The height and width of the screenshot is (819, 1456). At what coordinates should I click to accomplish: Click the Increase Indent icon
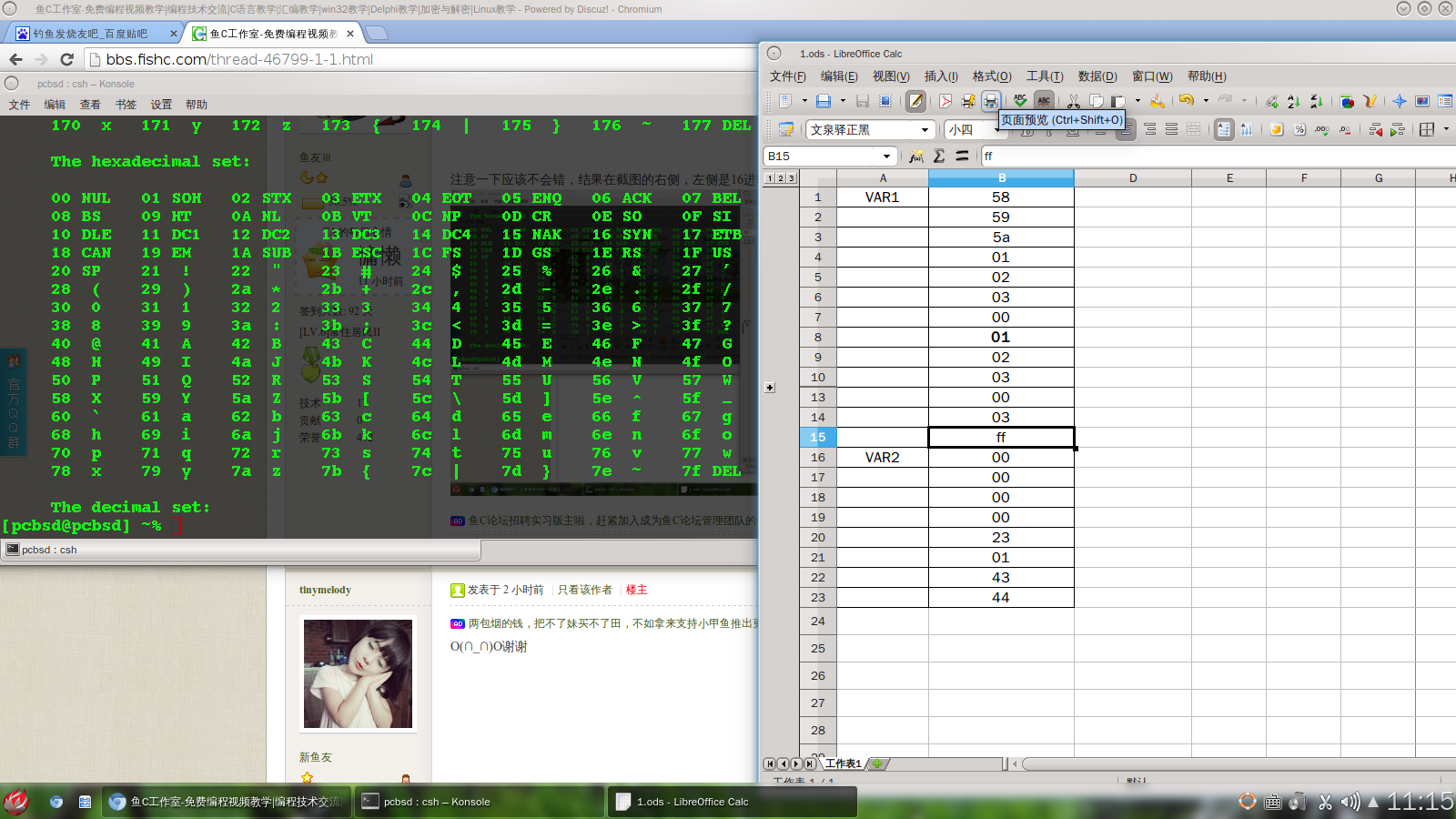[1398, 129]
